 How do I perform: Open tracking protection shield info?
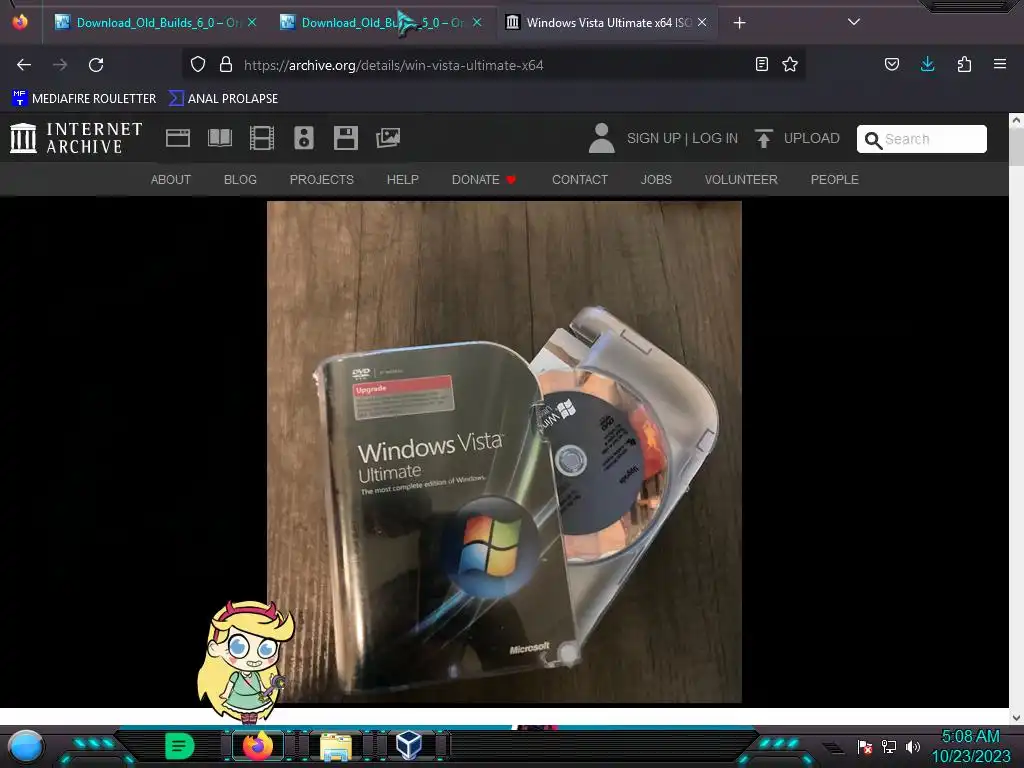198,64
